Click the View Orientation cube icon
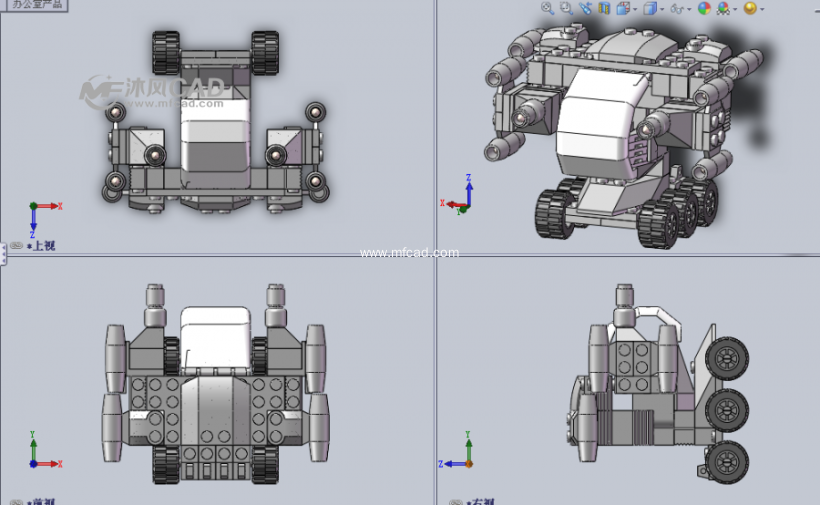This screenshot has height=505, width=820. [x=623, y=8]
